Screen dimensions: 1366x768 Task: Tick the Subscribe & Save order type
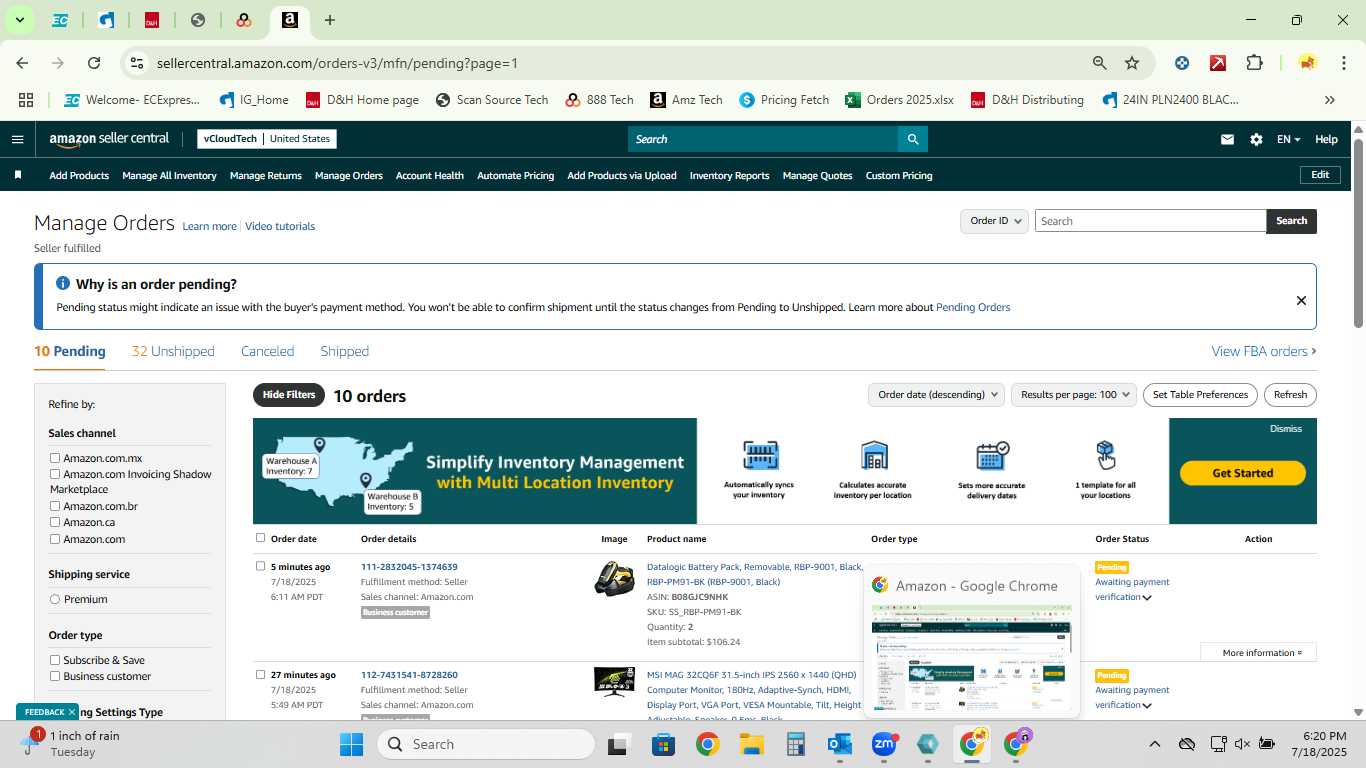55,660
